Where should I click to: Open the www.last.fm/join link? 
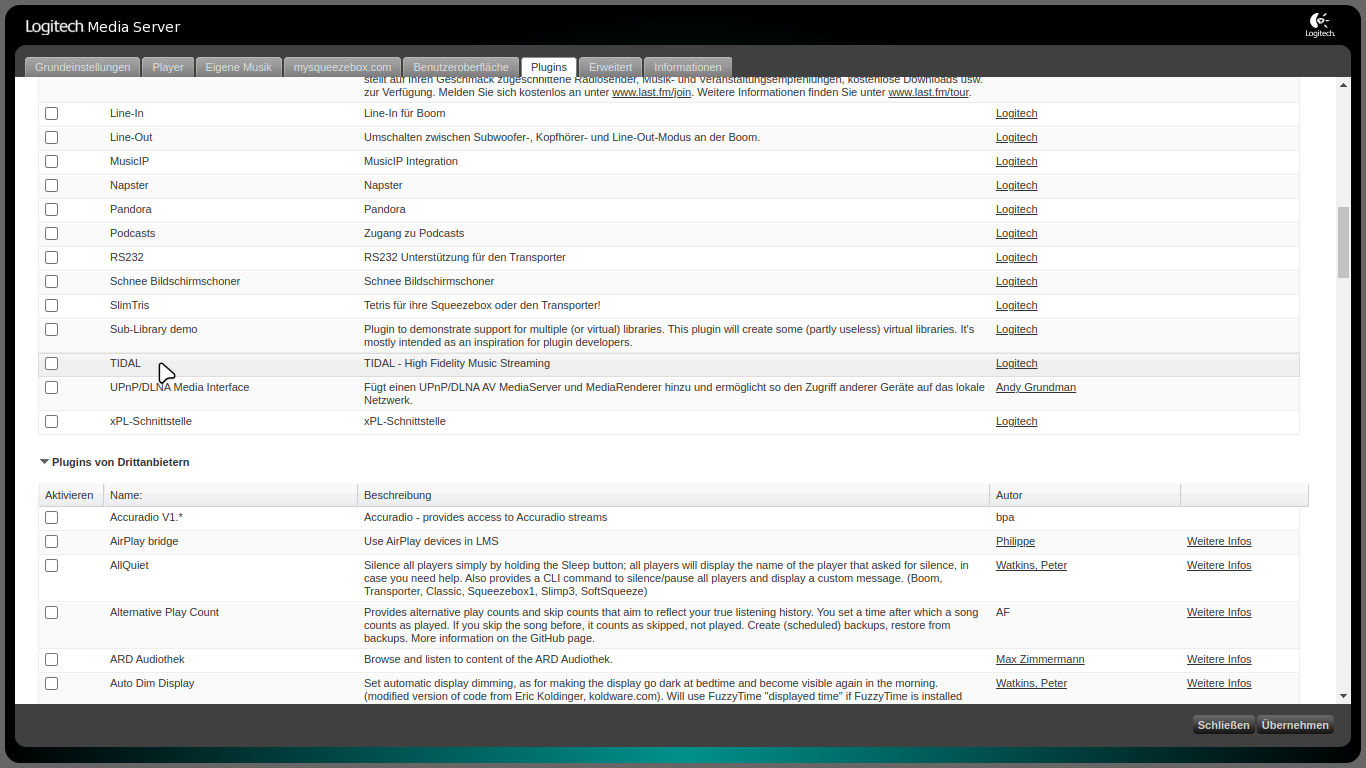click(651, 92)
